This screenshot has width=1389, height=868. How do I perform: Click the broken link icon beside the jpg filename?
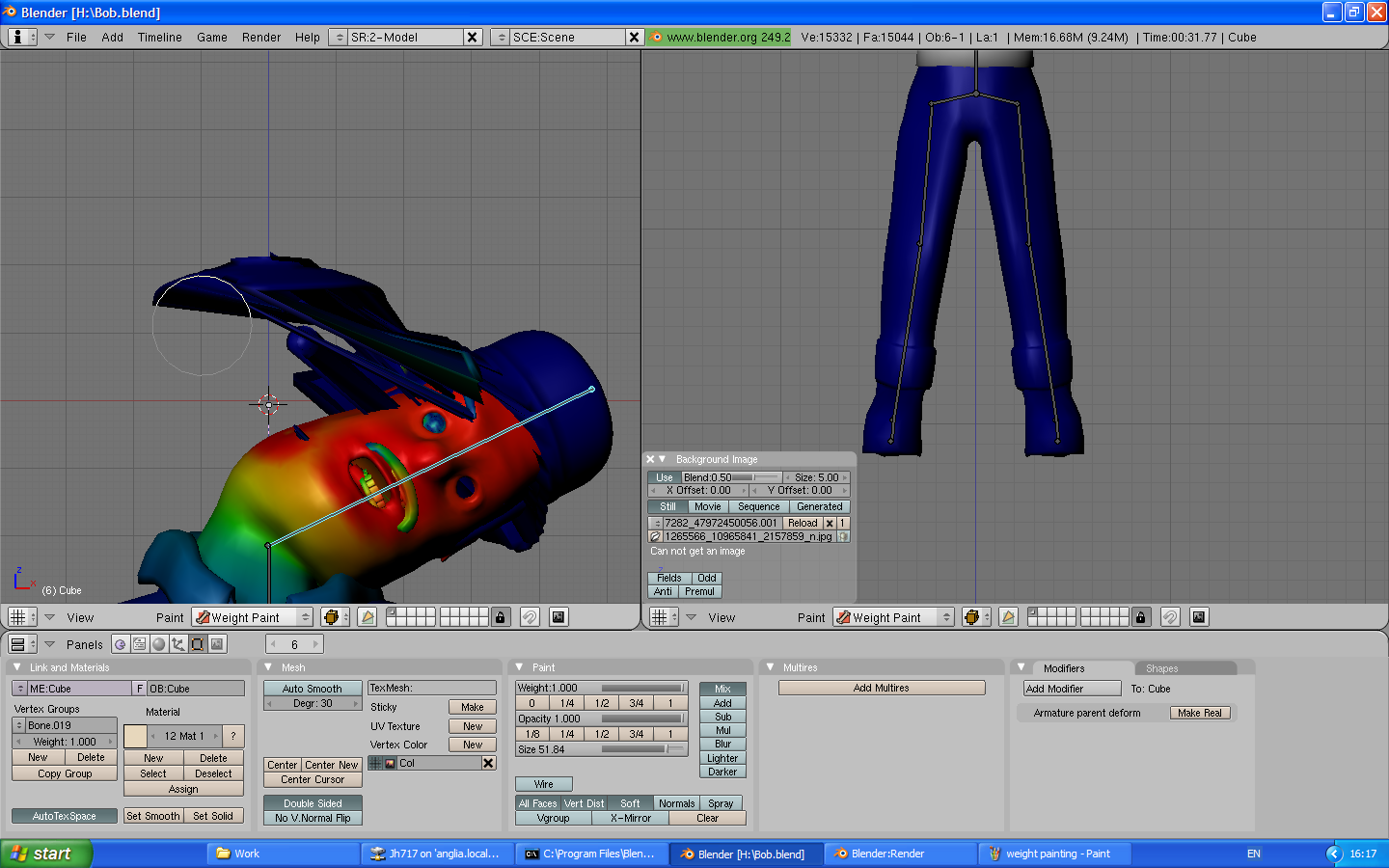[653, 536]
